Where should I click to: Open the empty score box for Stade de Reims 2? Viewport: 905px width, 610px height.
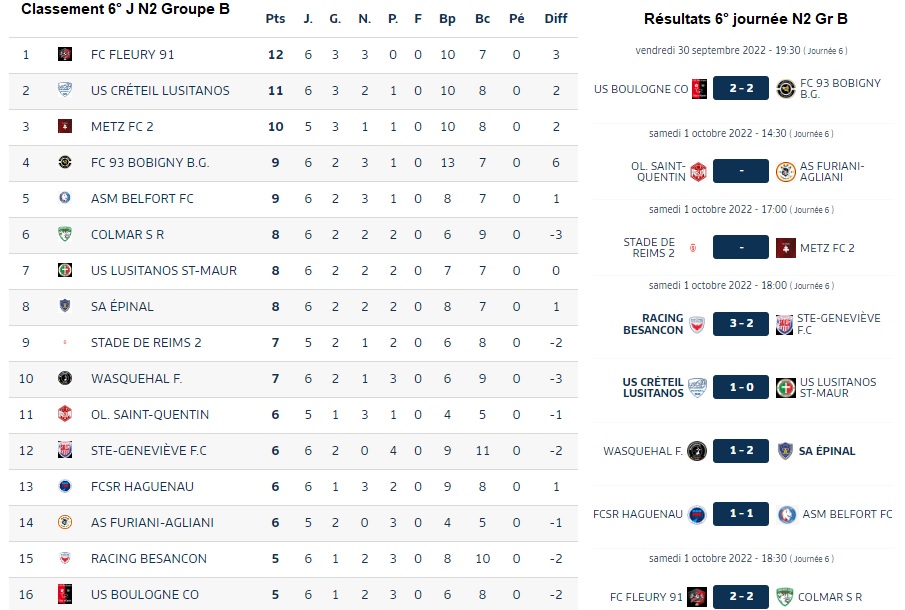[741, 248]
